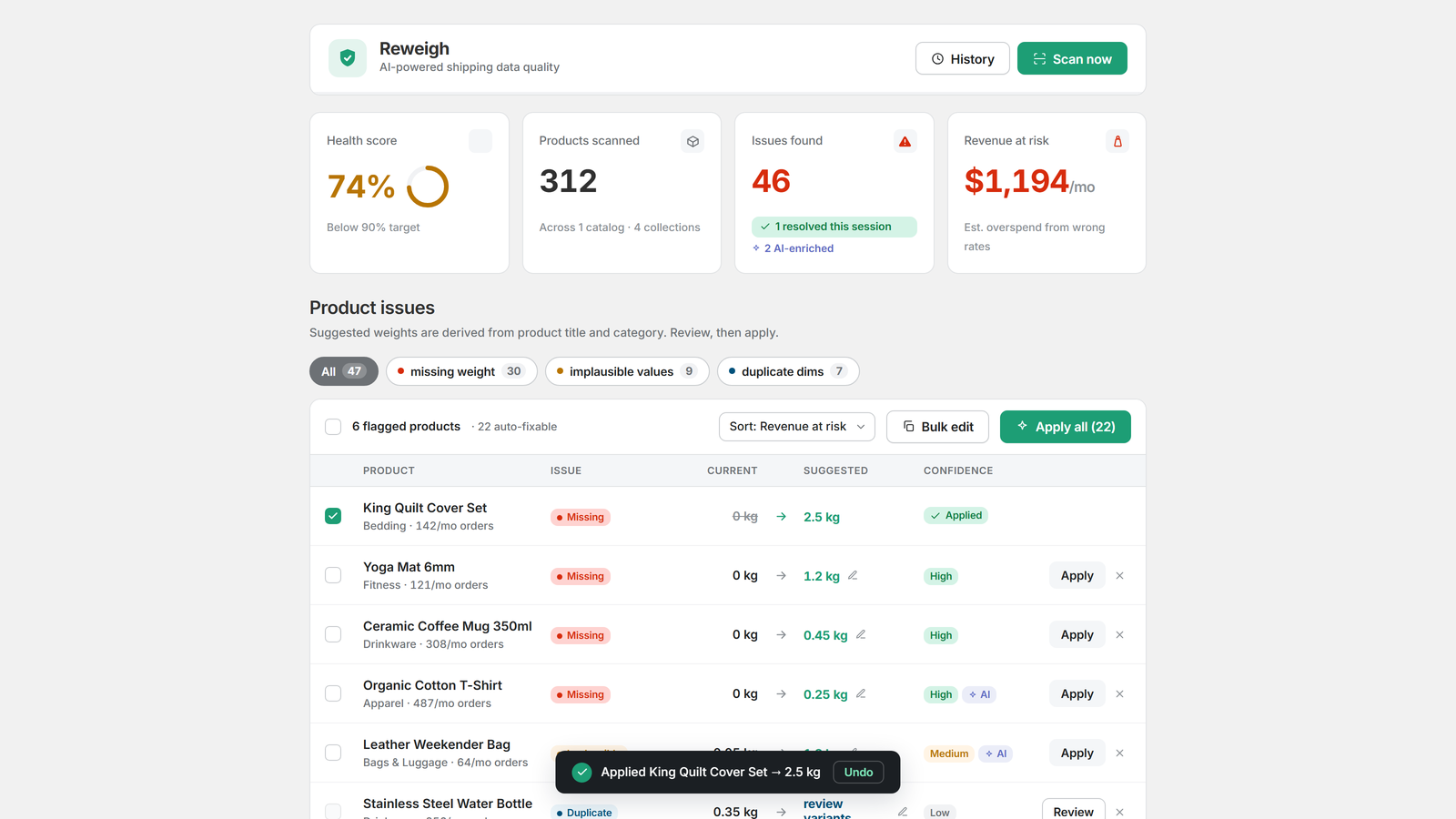
Task: Click the health score progress ring
Action: pyautogui.click(x=428, y=187)
